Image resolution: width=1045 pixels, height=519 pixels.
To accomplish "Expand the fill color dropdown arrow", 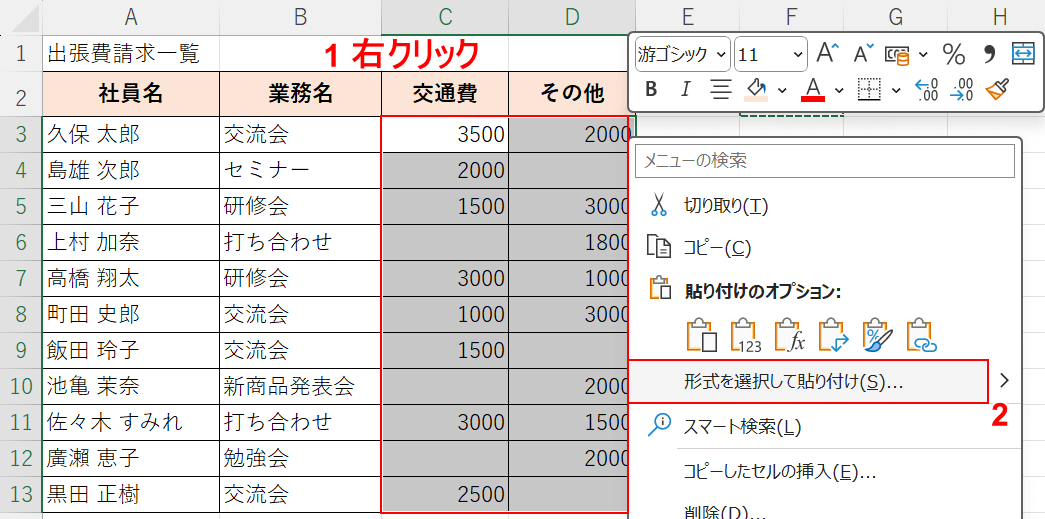I will [782, 91].
